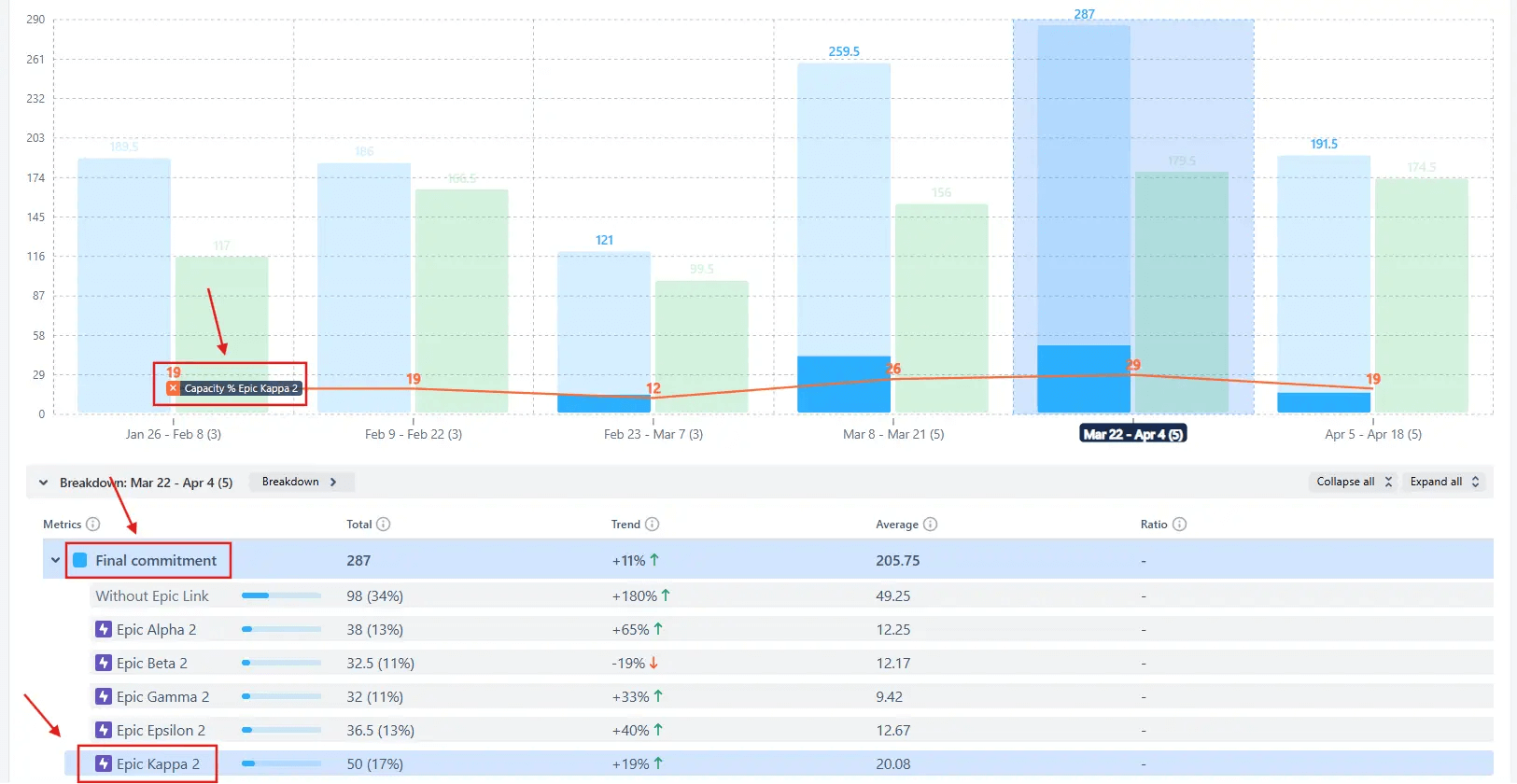Screen dimensions: 1517x784
Task: Click the light blue bar labeled 121
Action: click(604, 322)
